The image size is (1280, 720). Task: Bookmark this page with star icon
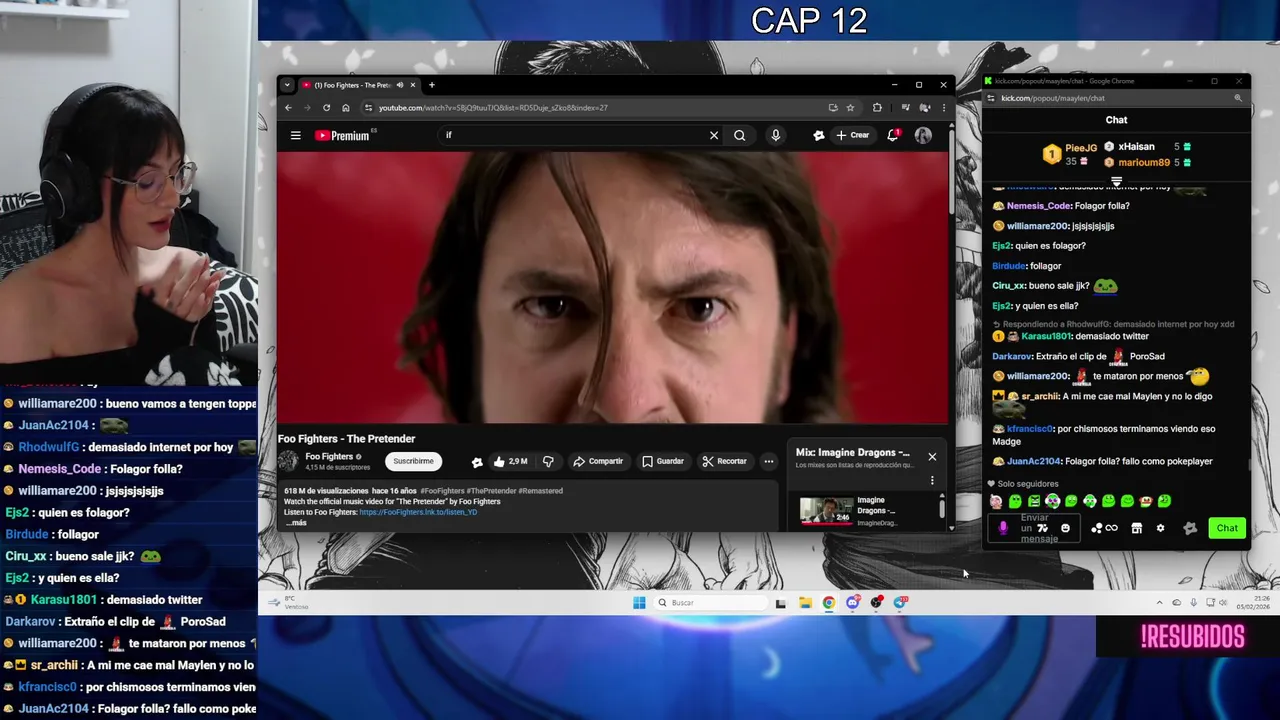coord(851,108)
